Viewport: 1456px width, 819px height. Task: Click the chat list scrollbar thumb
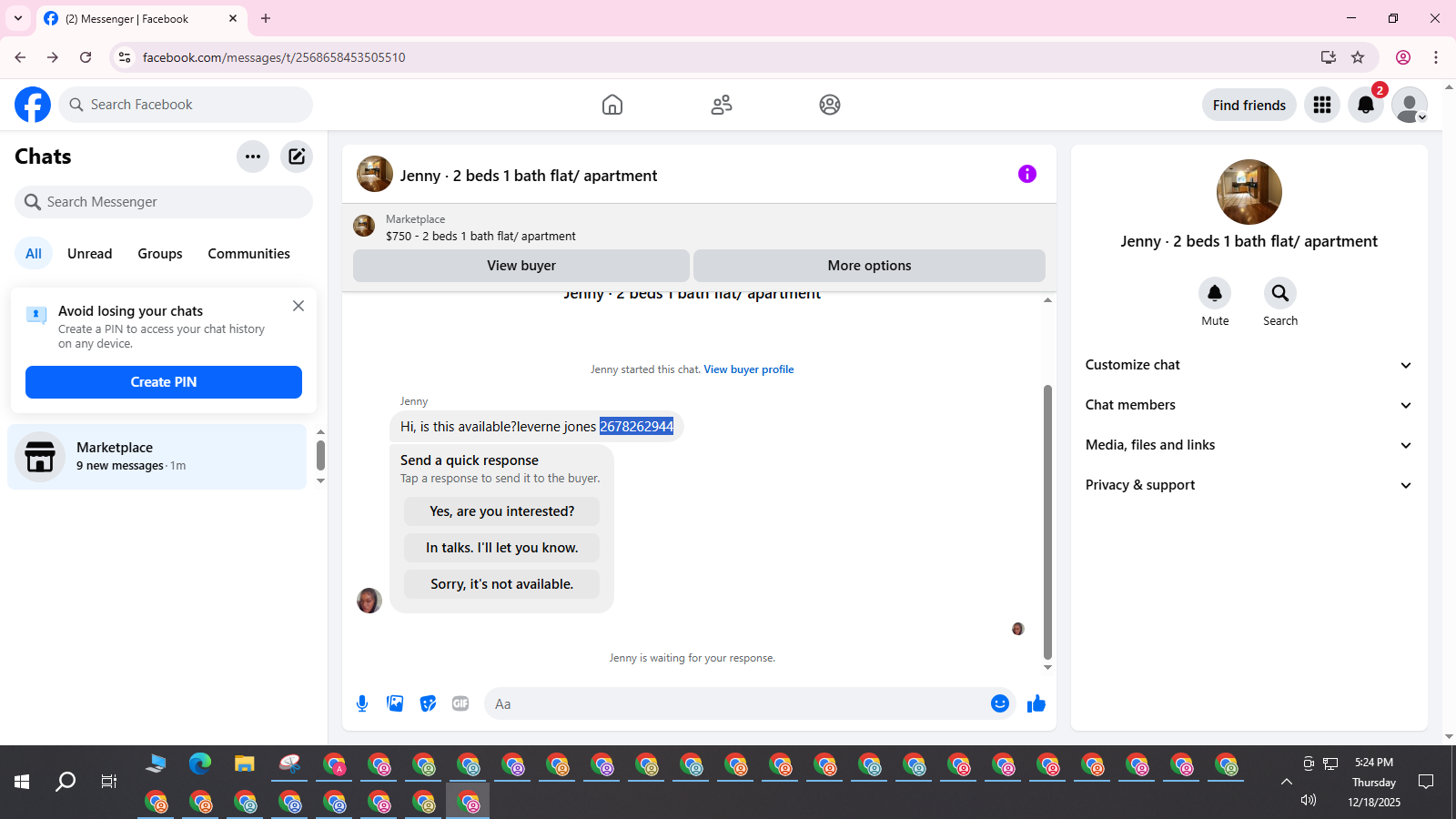point(320,455)
